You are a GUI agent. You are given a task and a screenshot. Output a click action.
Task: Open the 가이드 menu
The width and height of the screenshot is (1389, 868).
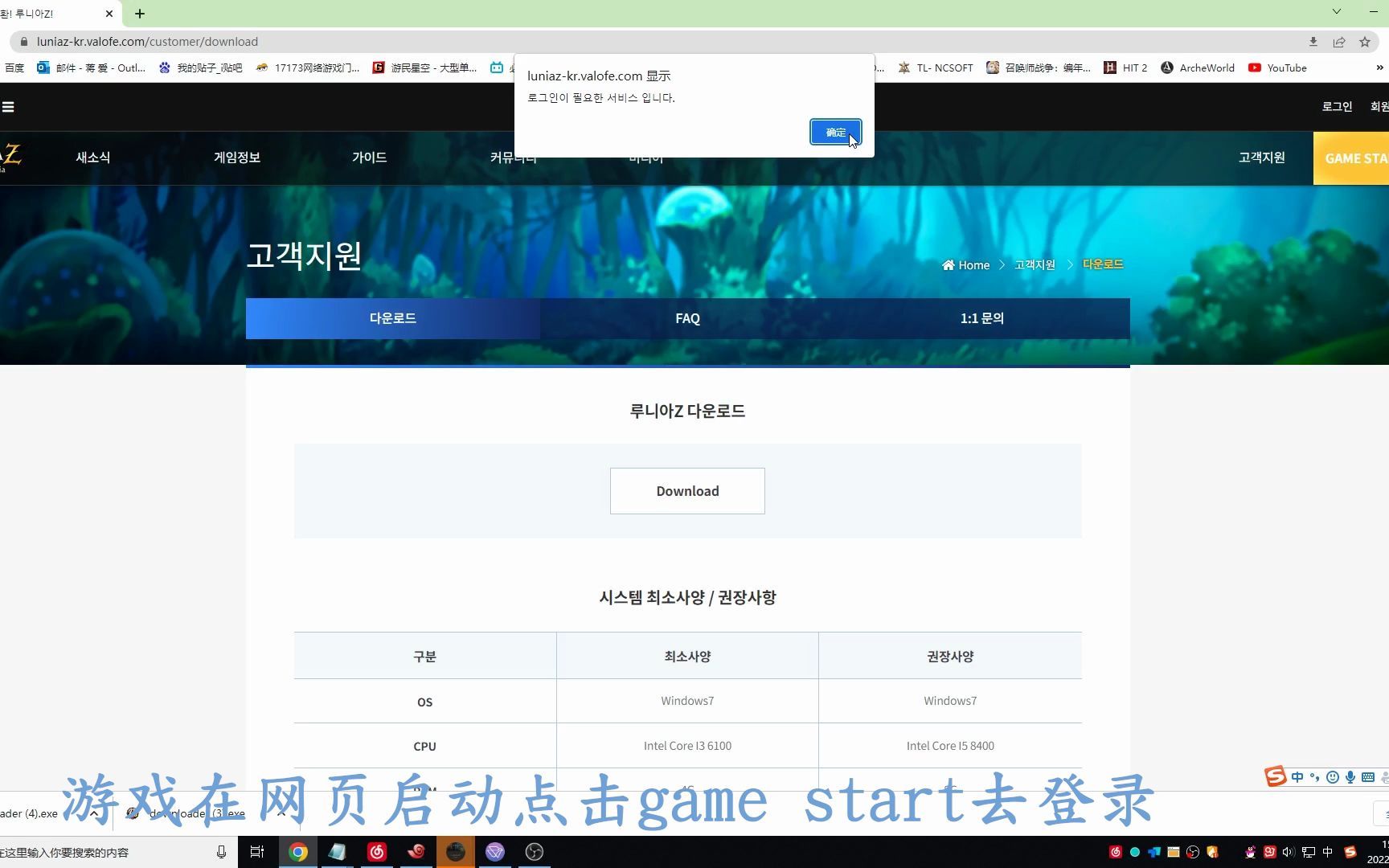tap(370, 158)
